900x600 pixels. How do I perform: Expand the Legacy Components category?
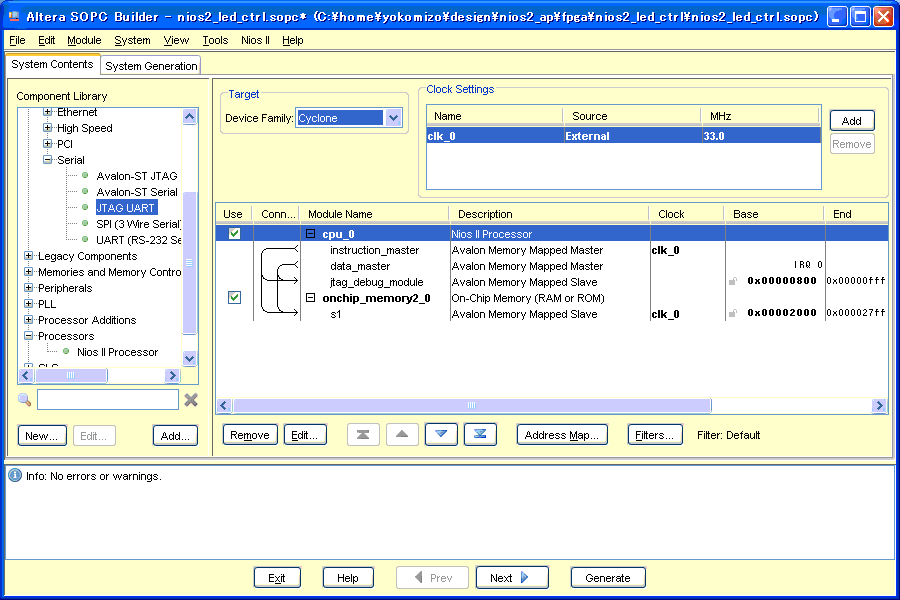coord(28,256)
